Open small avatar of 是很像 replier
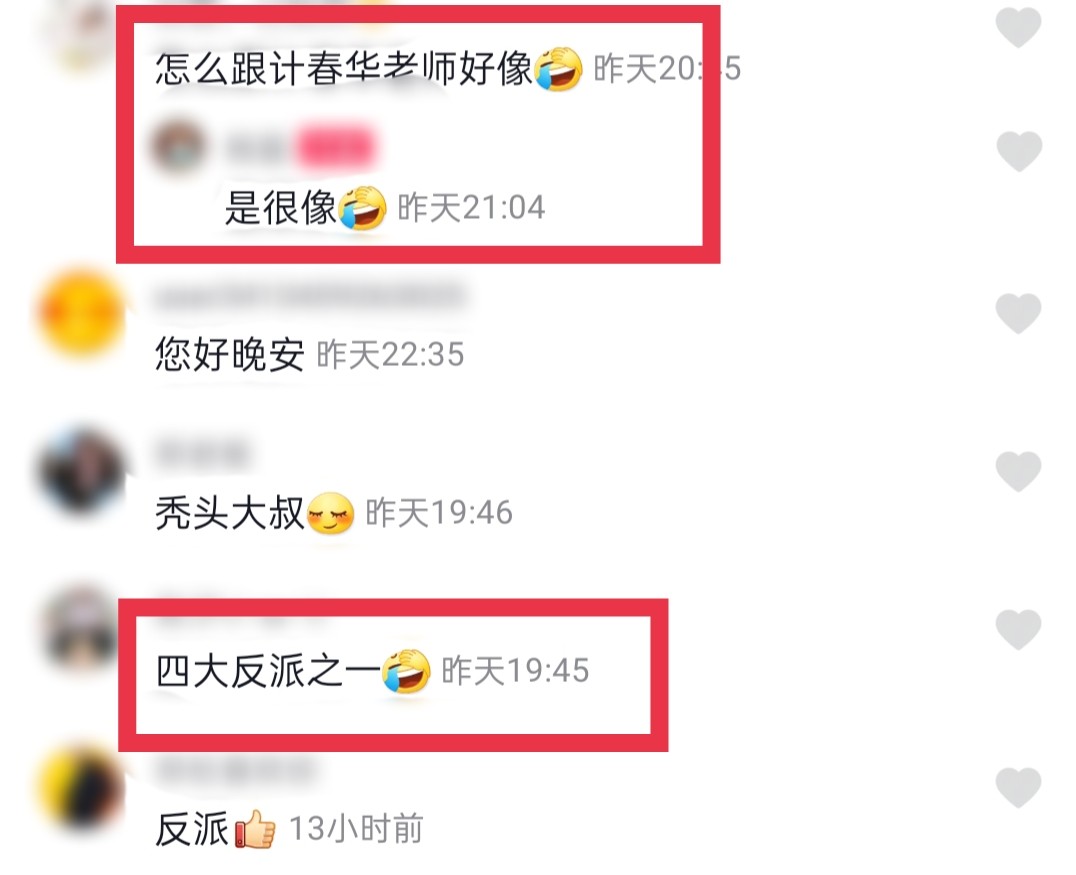 (x=178, y=147)
